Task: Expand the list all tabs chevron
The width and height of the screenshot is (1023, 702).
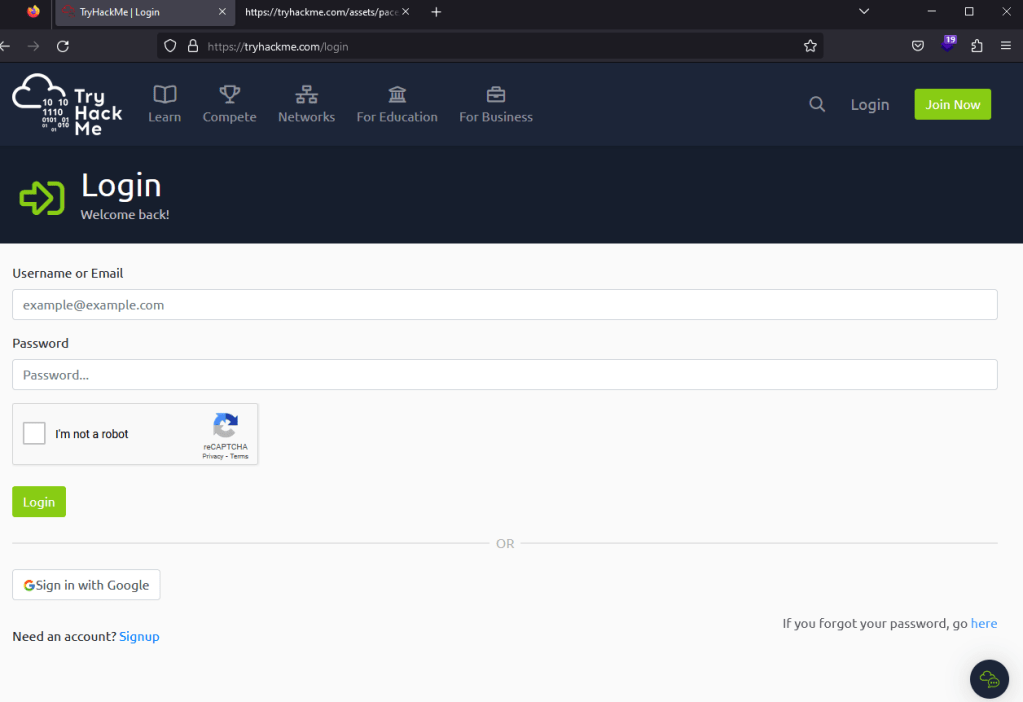Action: pyautogui.click(x=864, y=12)
